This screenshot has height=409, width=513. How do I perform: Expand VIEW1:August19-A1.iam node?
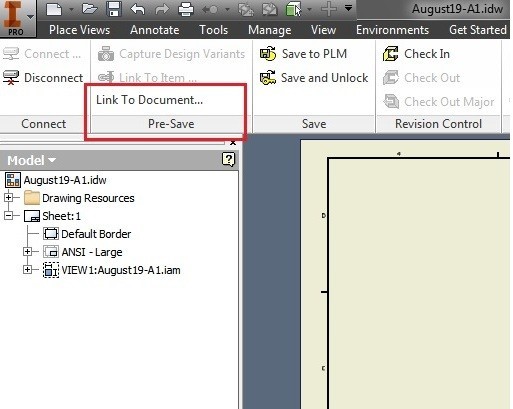tap(28, 270)
